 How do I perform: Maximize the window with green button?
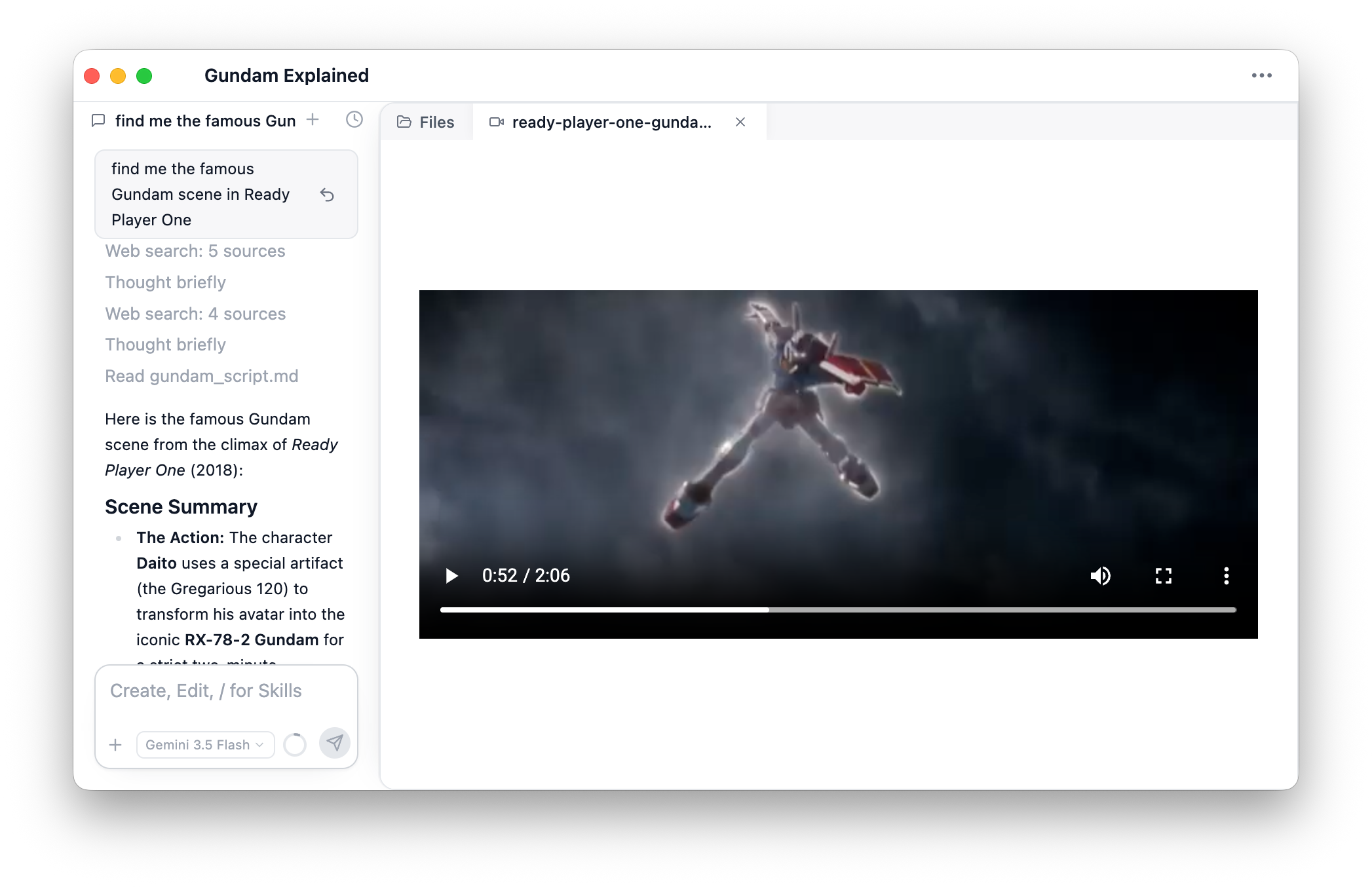point(144,76)
